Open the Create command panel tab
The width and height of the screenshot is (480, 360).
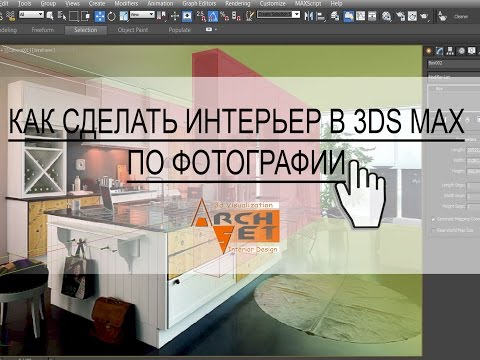[429, 51]
